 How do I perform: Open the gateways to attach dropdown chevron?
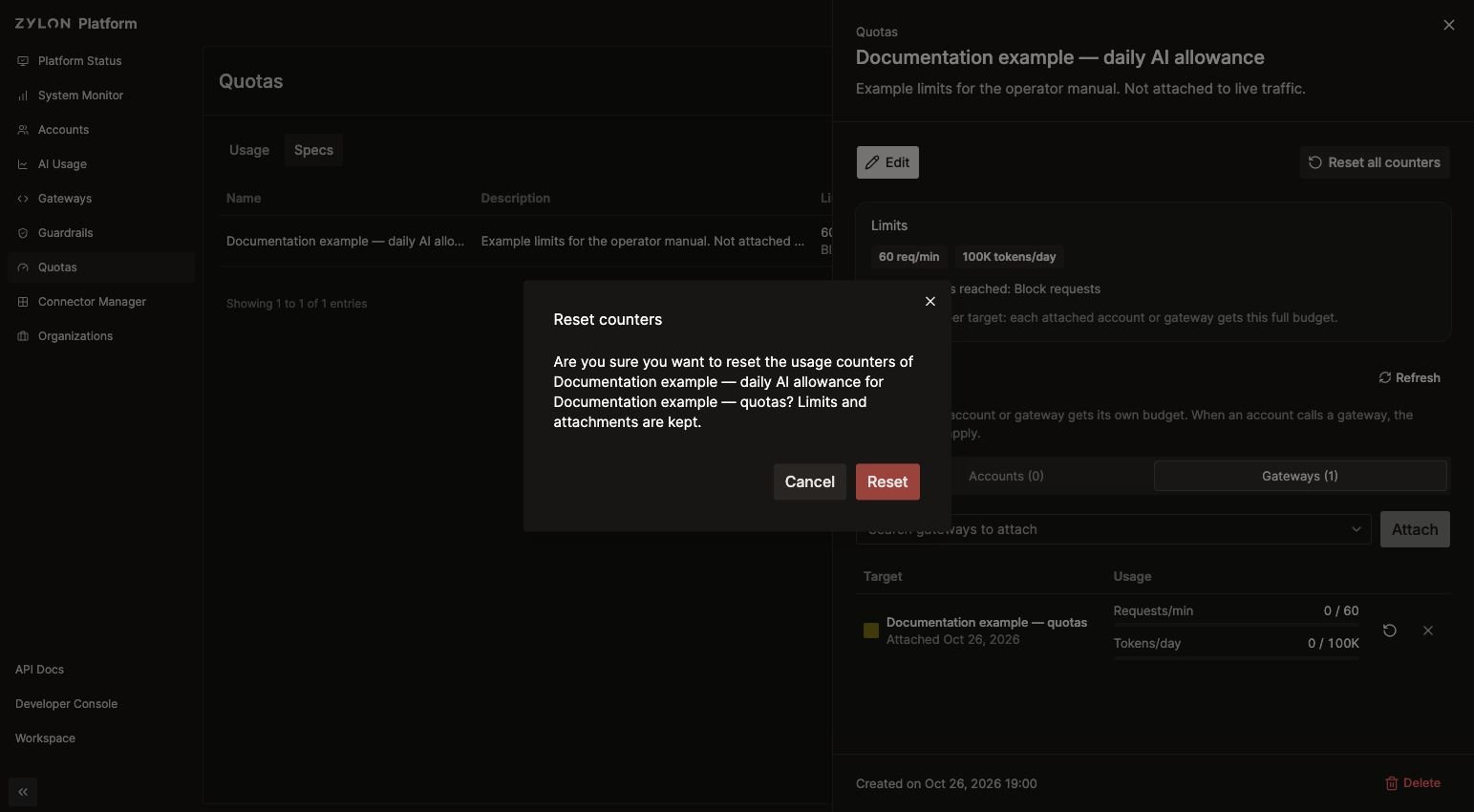click(1356, 529)
